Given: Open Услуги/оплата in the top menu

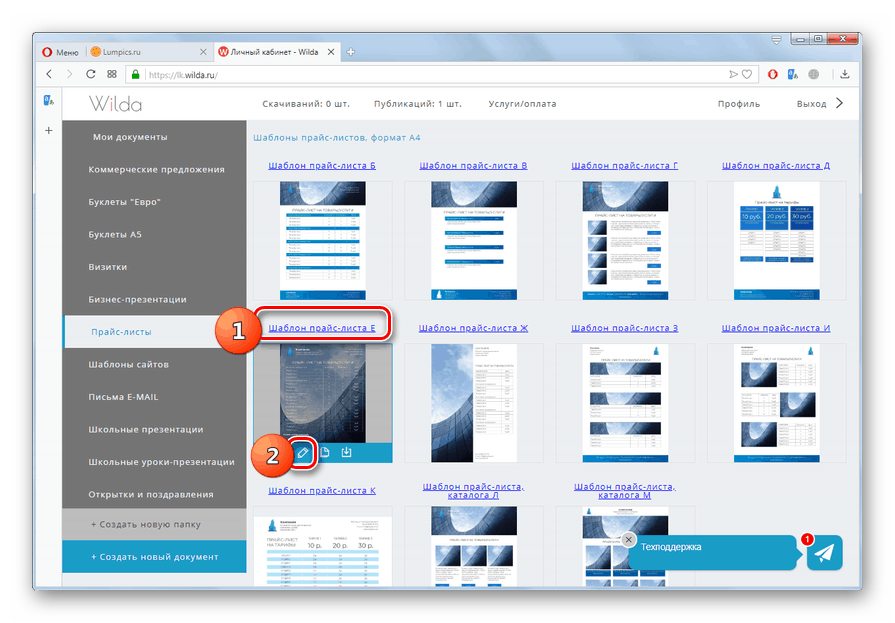Looking at the screenshot, I should coord(522,104).
